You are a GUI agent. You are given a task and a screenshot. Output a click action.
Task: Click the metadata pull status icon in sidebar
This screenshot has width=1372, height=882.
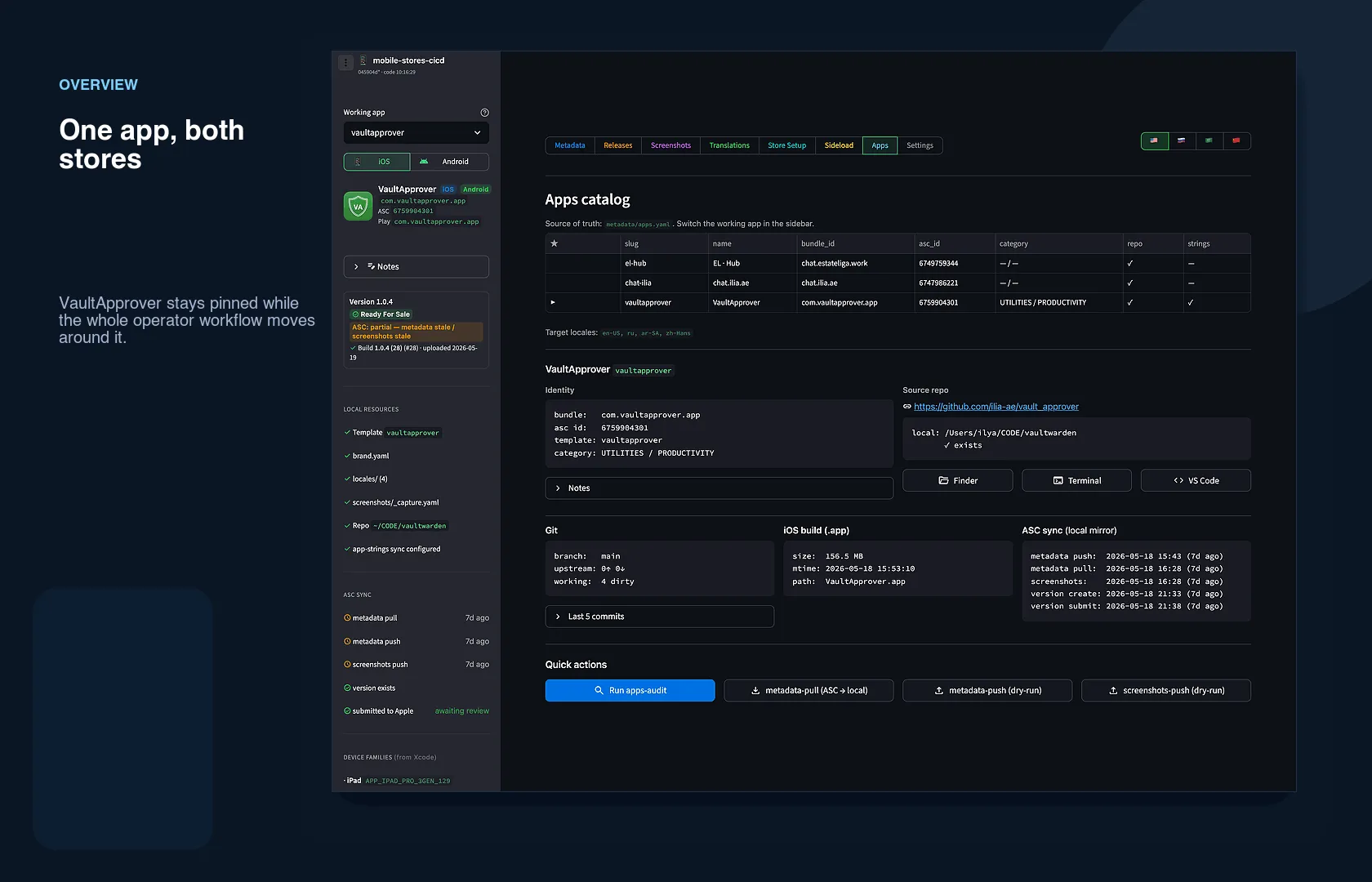[347, 618]
